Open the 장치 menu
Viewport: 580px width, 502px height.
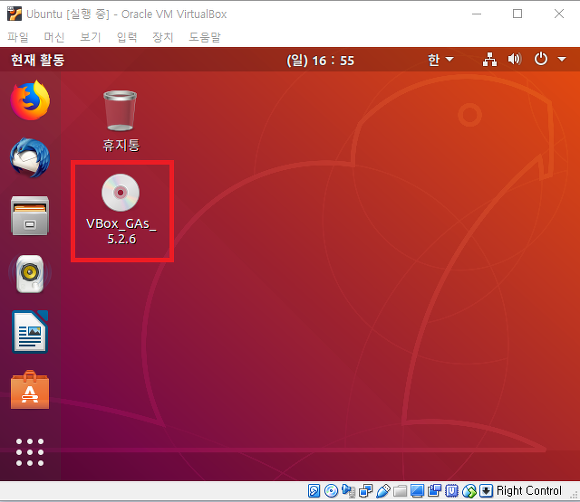163,37
